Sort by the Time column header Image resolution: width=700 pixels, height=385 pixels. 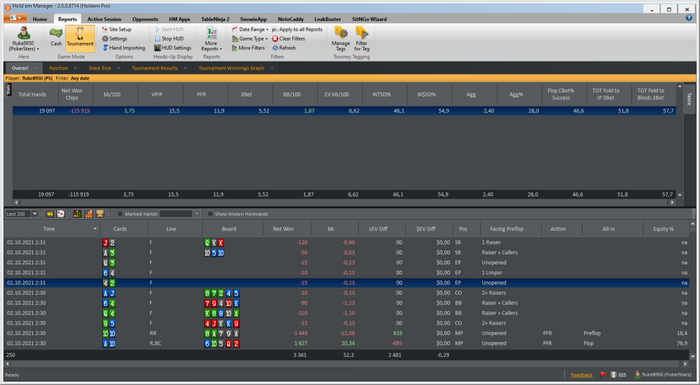(49, 229)
